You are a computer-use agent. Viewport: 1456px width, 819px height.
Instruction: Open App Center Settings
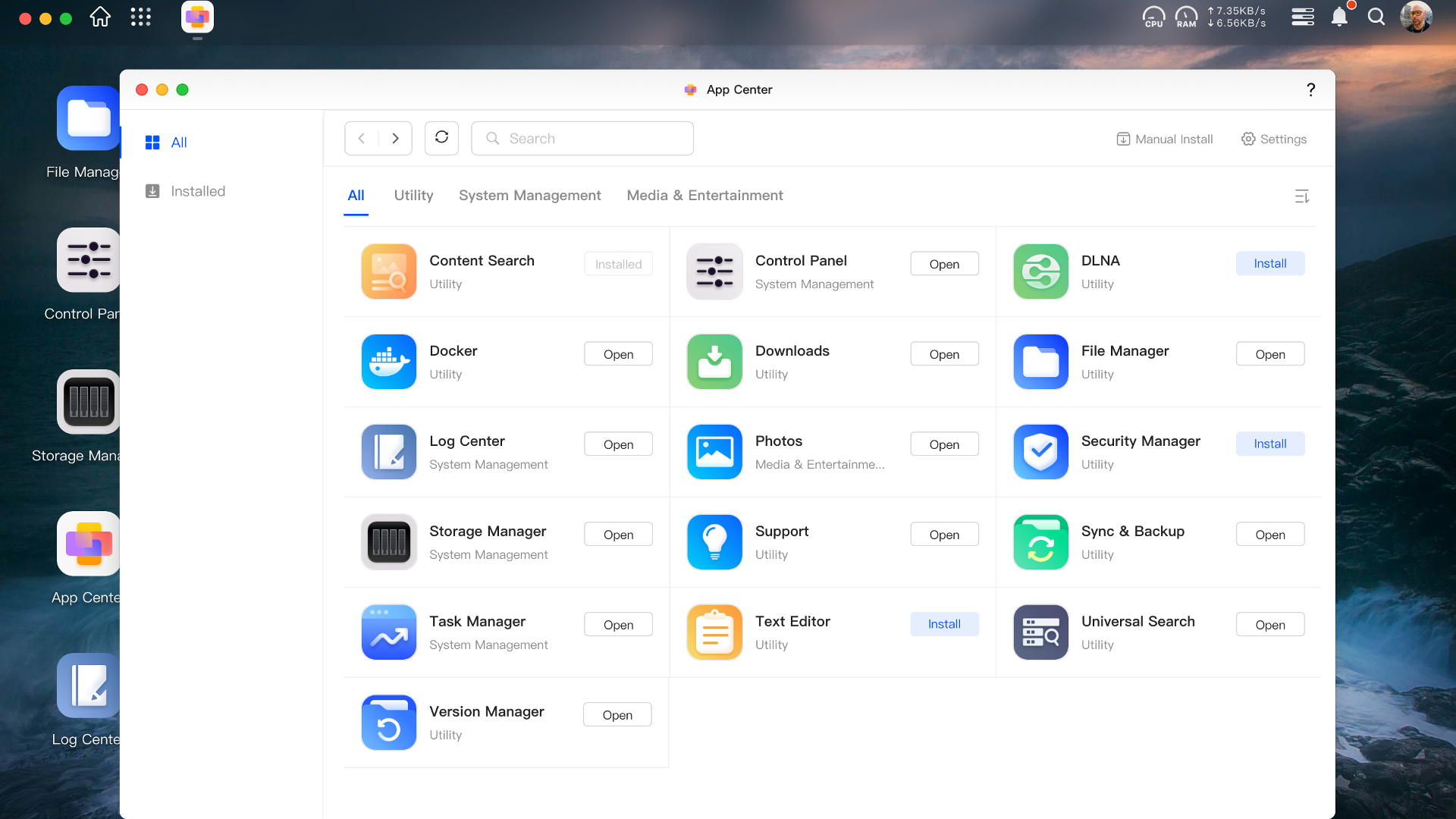(x=1274, y=139)
